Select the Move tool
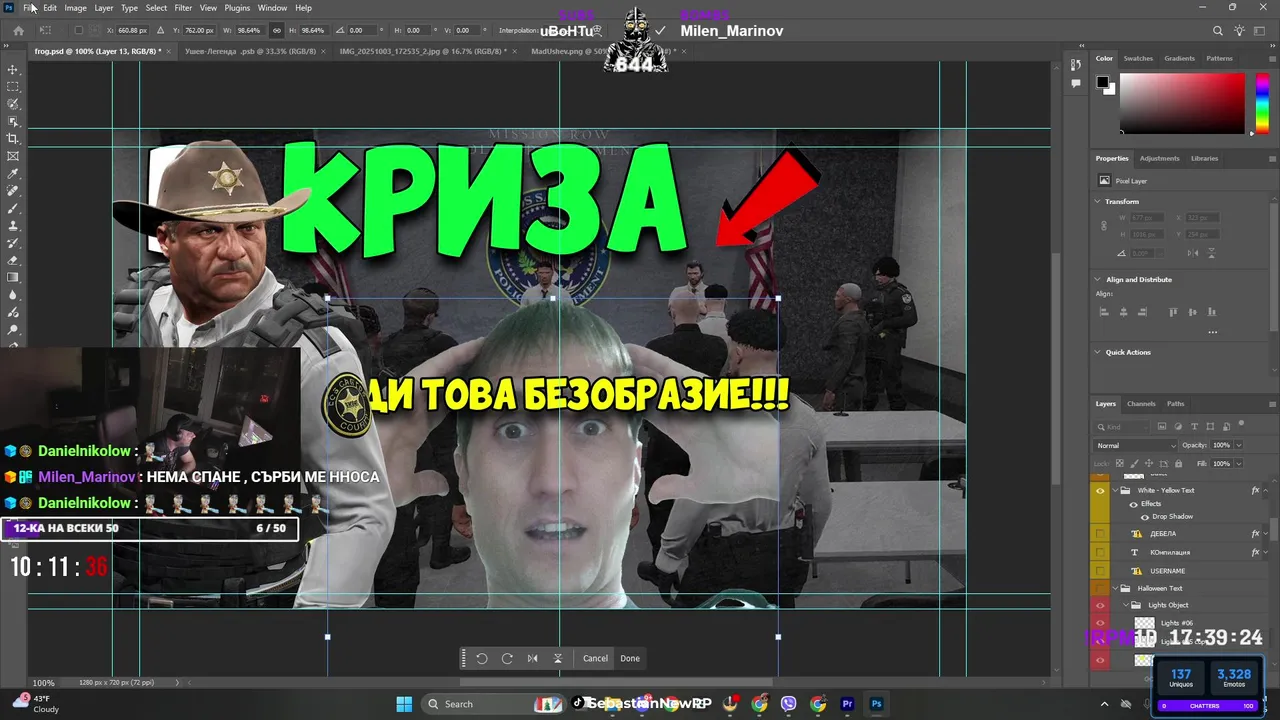This screenshot has width=1280, height=720. (13, 70)
